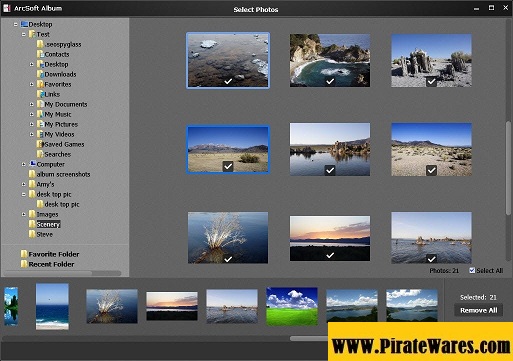The image size is (513, 361).
Task: Click the ArcSoft Album logo icon
Action: tap(7, 8)
